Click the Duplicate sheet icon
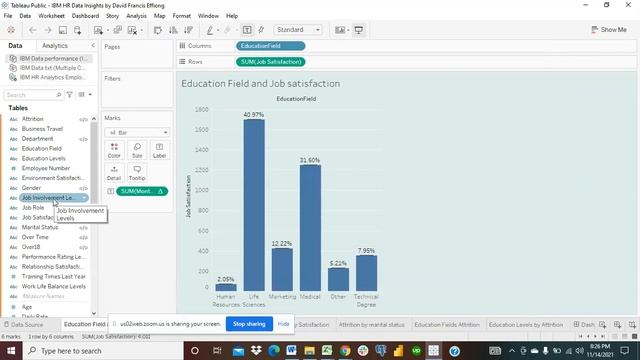 (x=118, y=30)
